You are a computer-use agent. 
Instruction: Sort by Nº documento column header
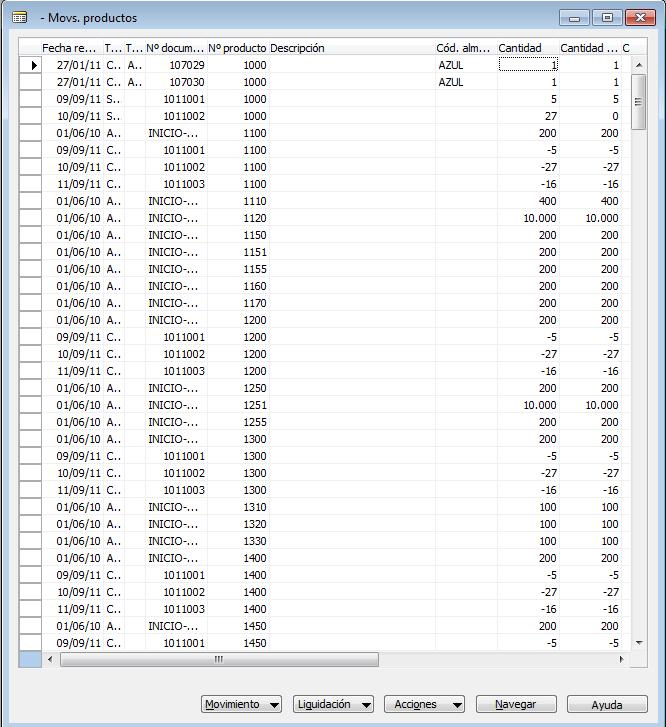coord(176,48)
